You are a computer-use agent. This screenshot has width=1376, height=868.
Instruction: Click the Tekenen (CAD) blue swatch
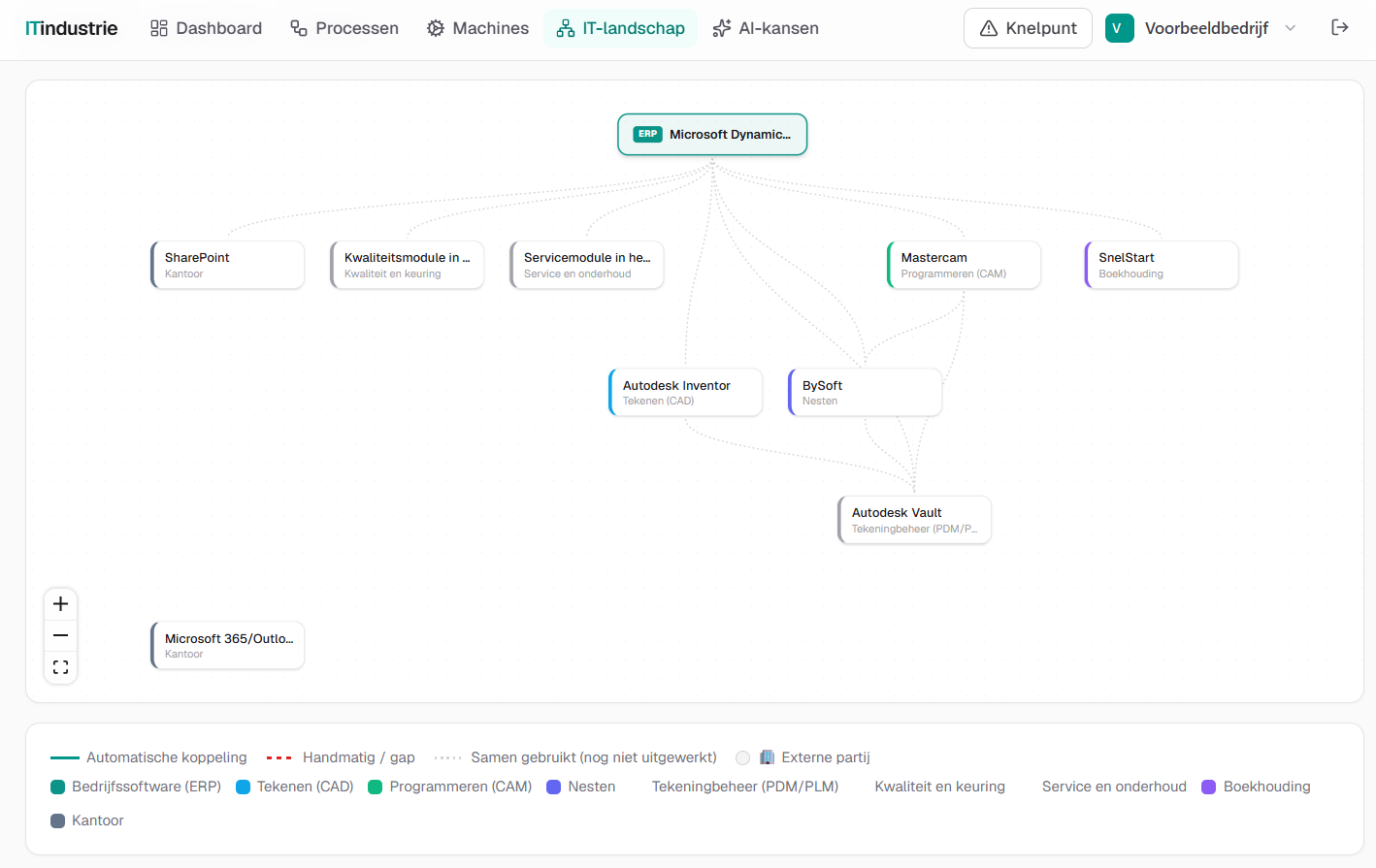coord(243,787)
